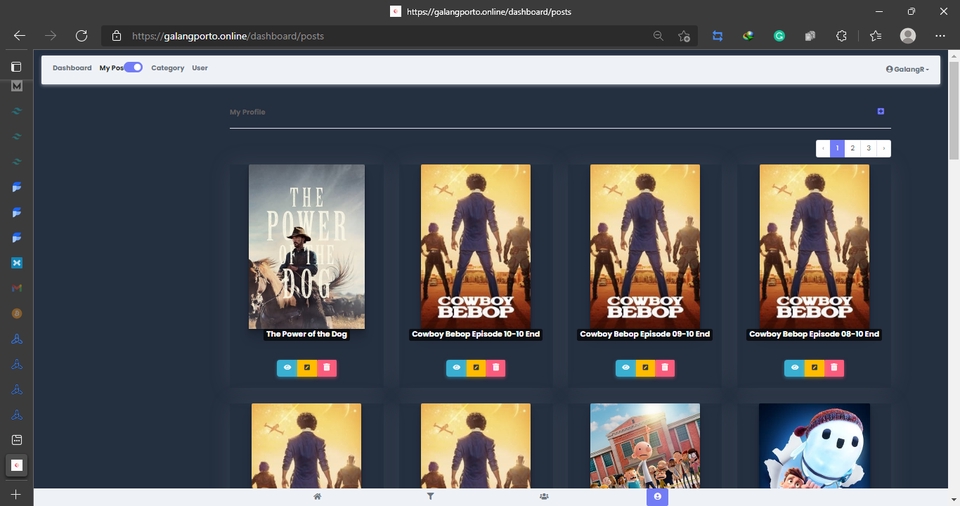Image resolution: width=960 pixels, height=506 pixels.
Task: Edit Cowboy Bebop Episode 09-10 End post
Action: click(645, 368)
